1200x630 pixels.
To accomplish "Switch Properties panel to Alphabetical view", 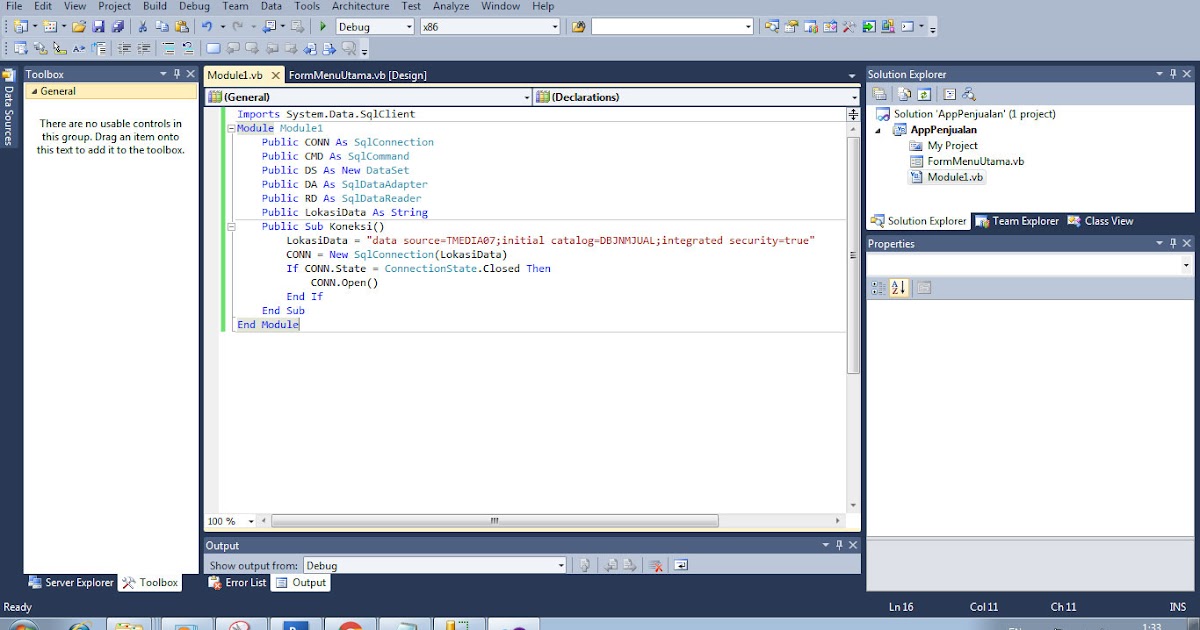I will [898, 288].
